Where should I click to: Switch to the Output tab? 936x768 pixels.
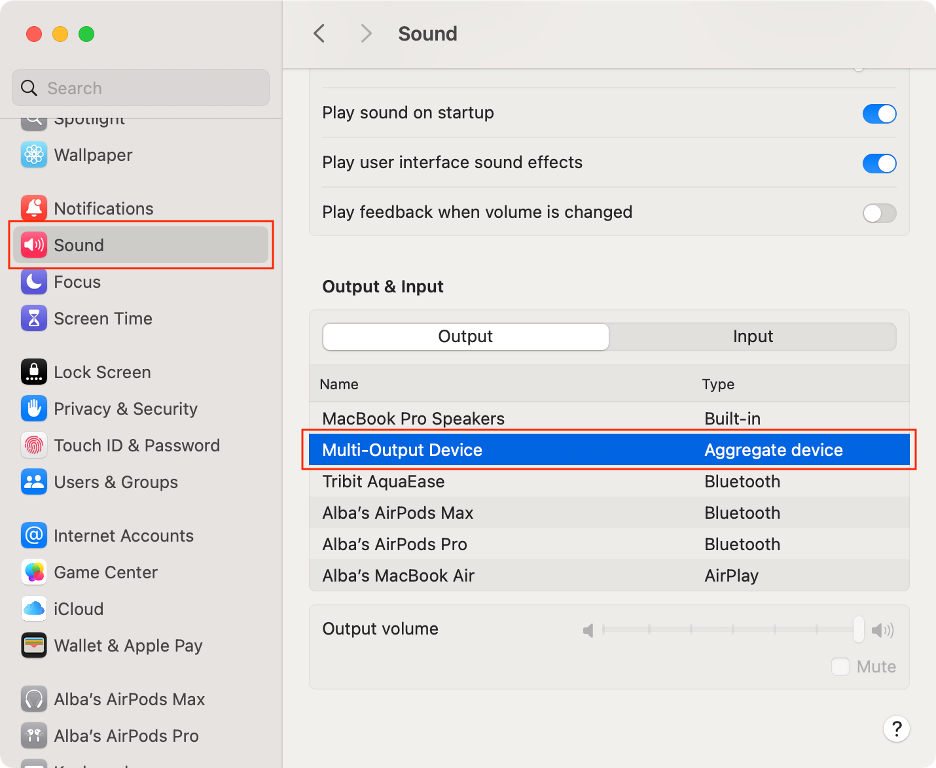pos(466,337)
